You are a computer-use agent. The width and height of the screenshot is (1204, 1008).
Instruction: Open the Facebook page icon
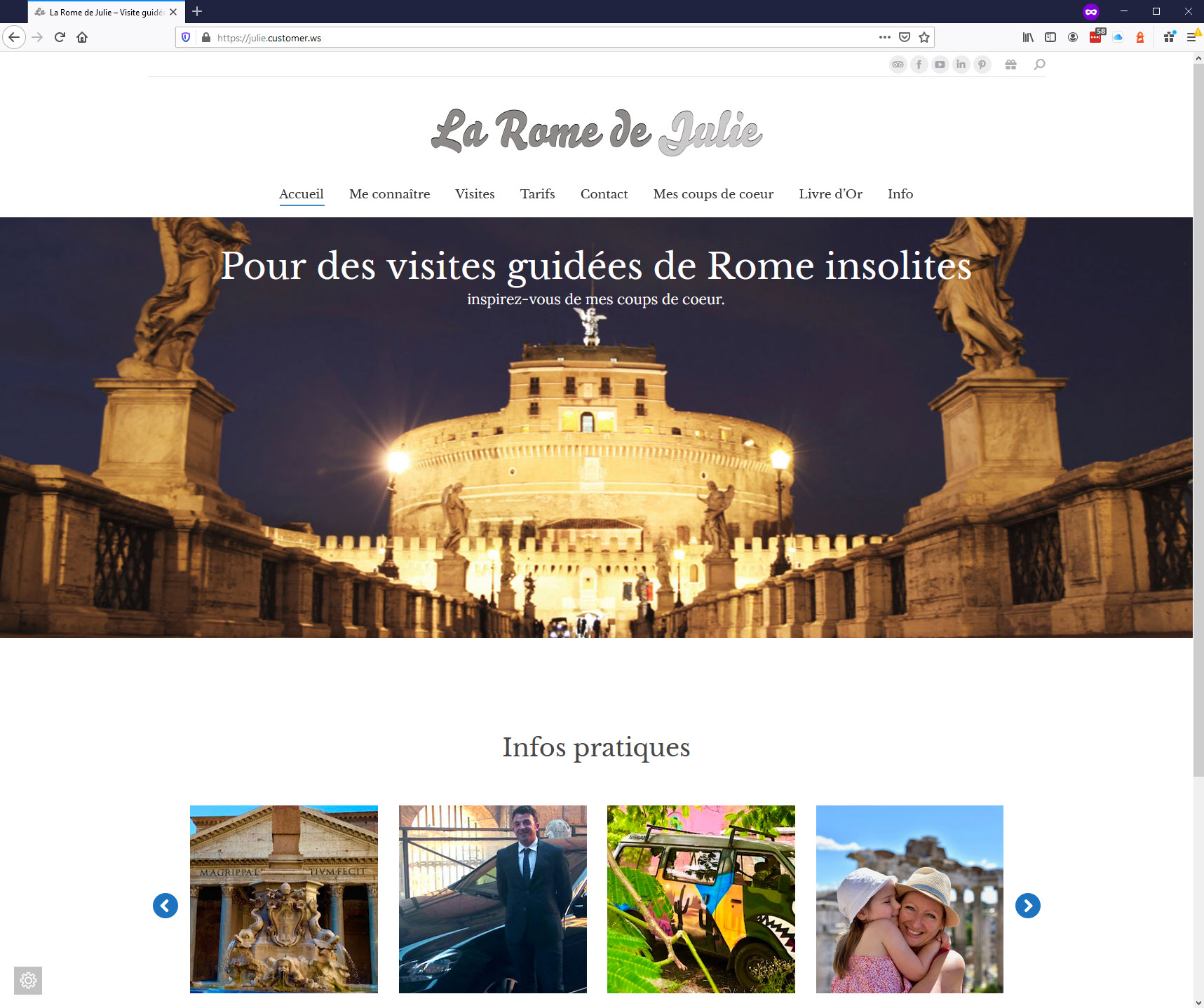click(x=919, y=64)
